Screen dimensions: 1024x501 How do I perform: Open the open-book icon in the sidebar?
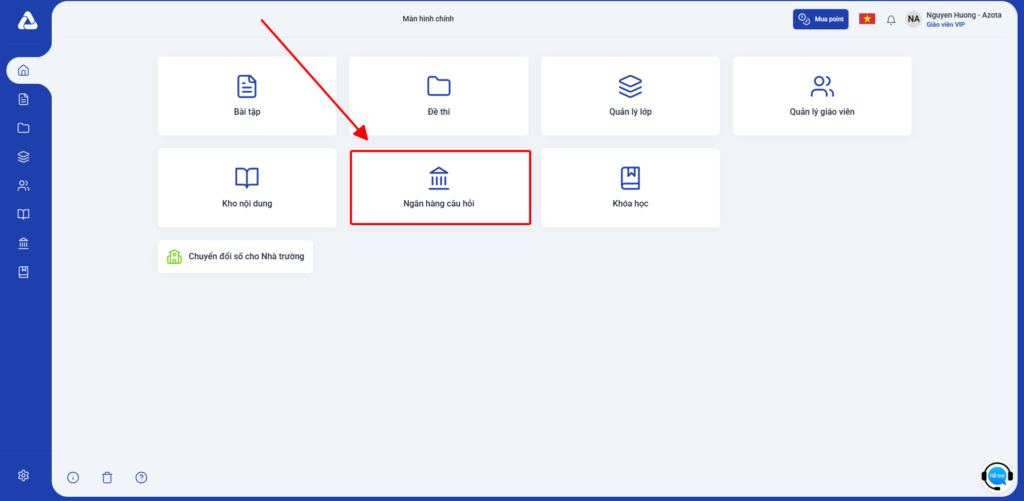point(24,214)
